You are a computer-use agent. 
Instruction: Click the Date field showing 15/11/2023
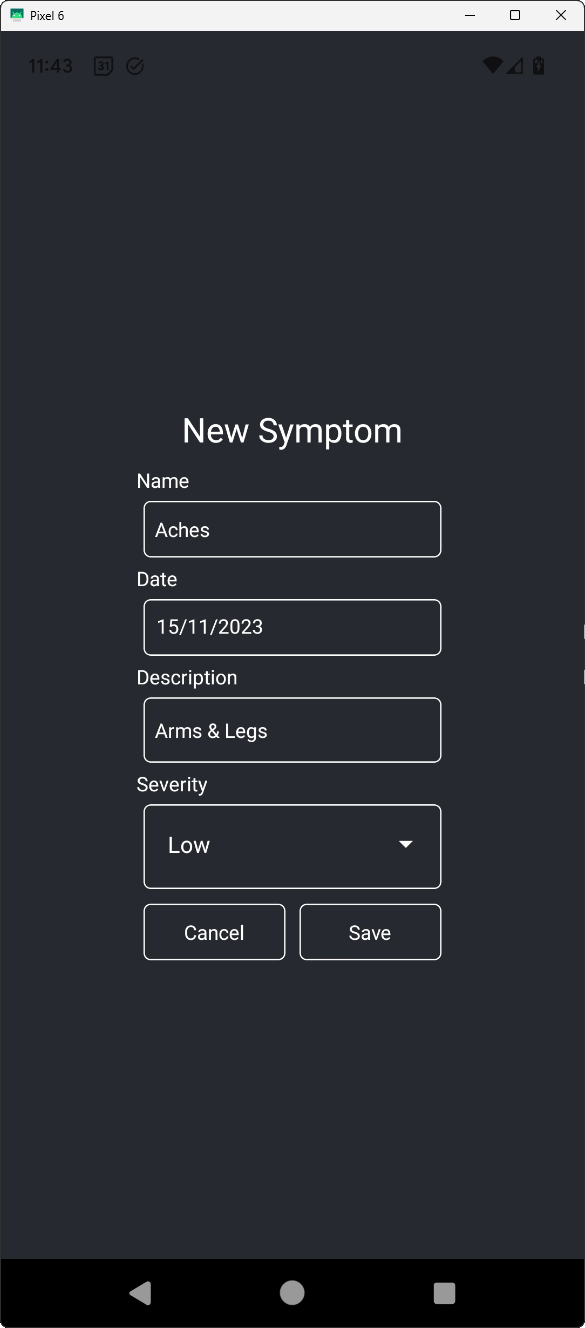coord(291,627)
